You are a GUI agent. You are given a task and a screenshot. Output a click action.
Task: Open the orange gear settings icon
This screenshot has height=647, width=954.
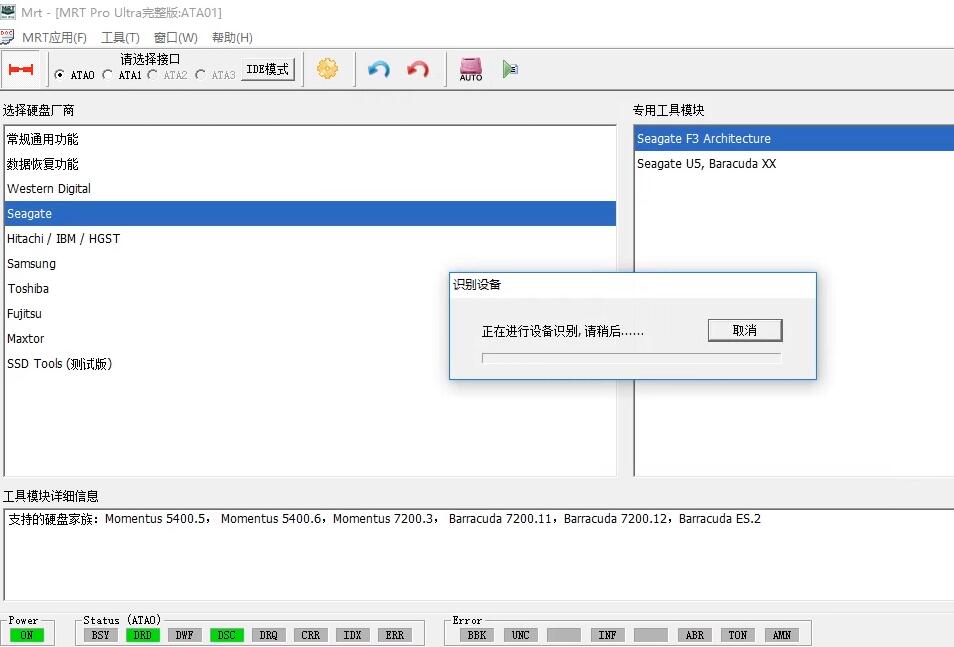coord(327,69)
